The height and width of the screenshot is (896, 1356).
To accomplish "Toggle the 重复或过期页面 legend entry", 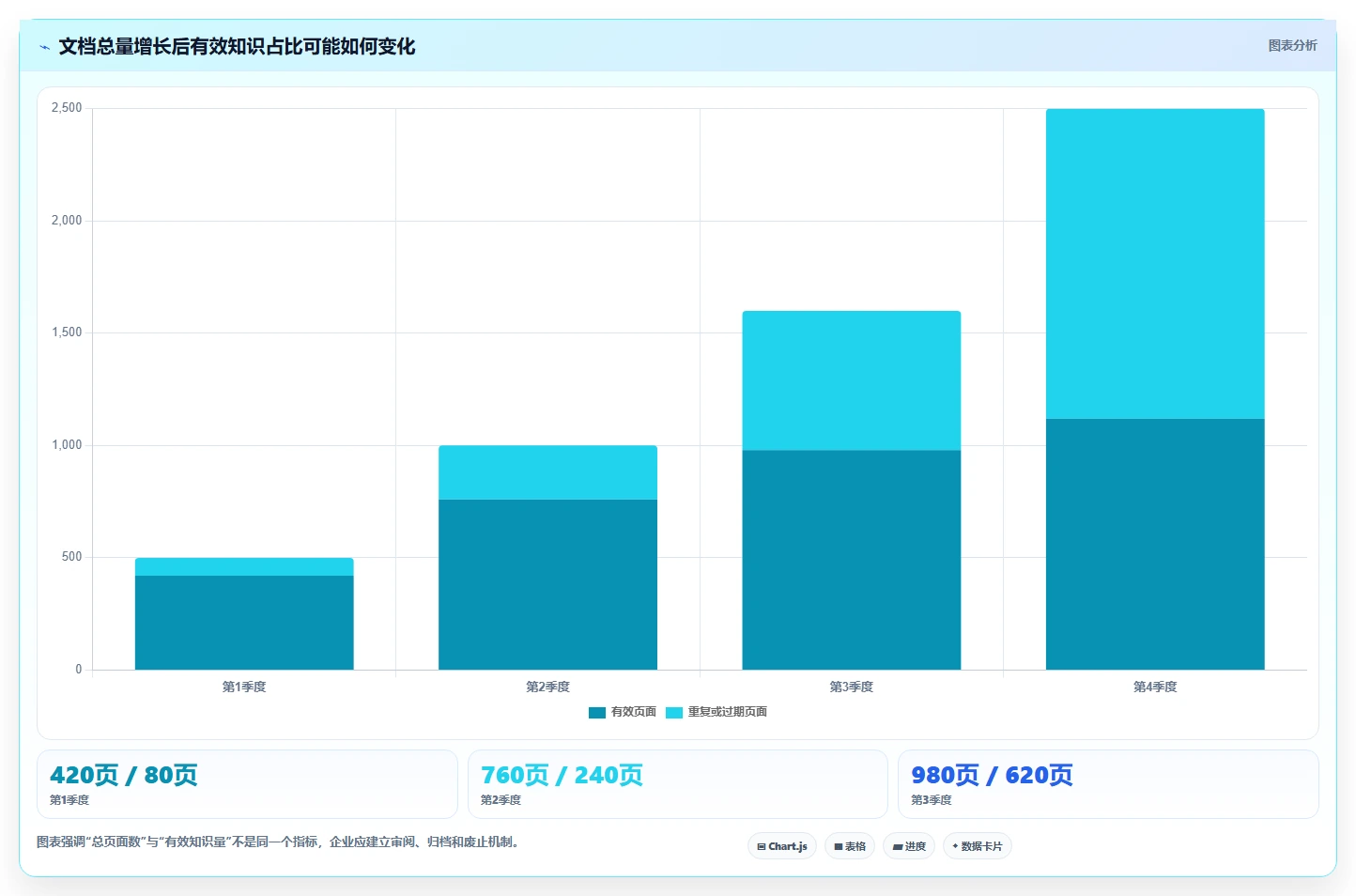I will click(717, 712).
